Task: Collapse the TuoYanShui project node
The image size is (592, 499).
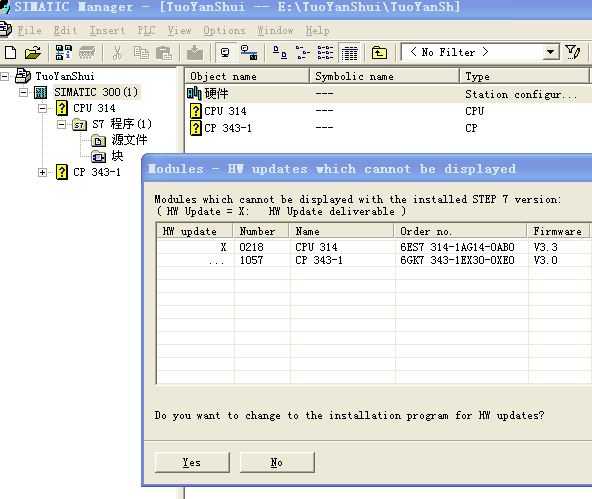Action: (x=5, y=76)
